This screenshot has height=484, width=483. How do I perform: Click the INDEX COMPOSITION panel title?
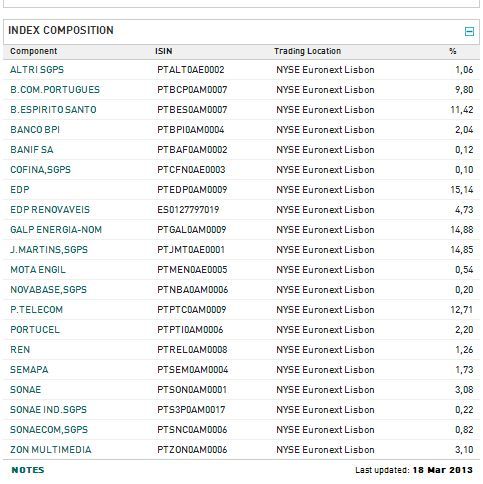pyautogui.click(x=61, y=30)
